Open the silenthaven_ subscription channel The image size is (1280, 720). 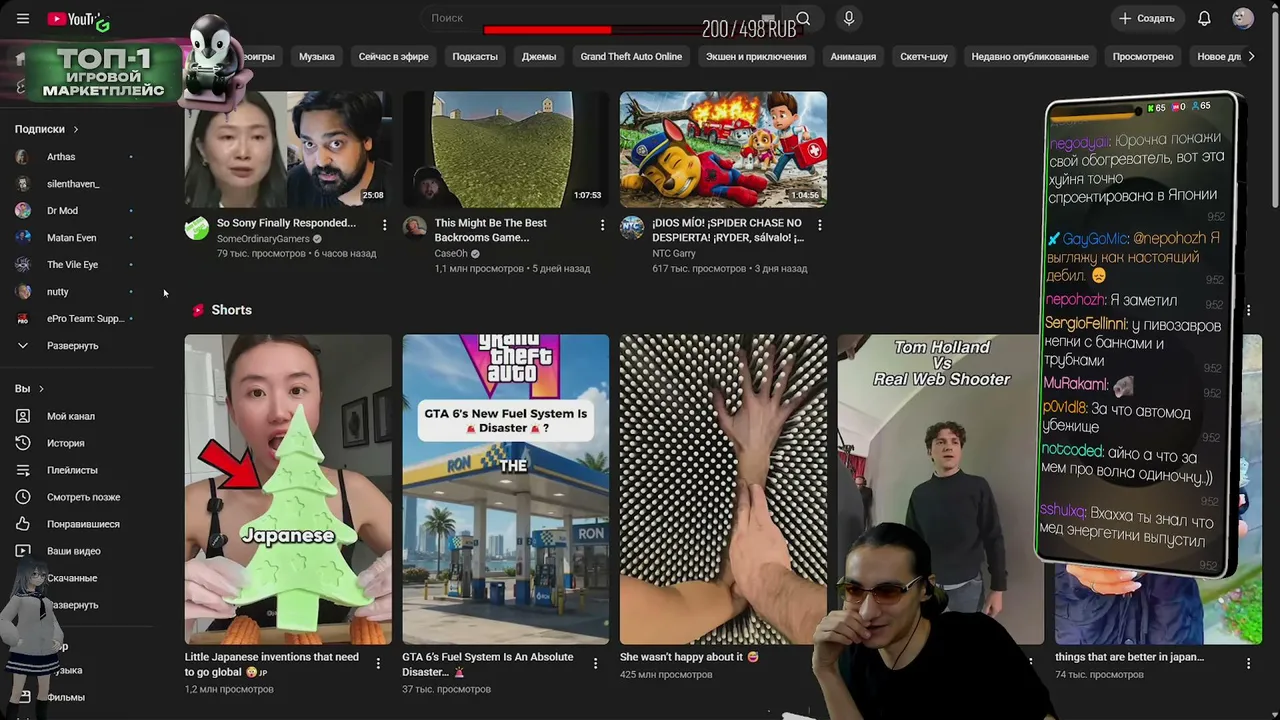(x=75, y=184)
